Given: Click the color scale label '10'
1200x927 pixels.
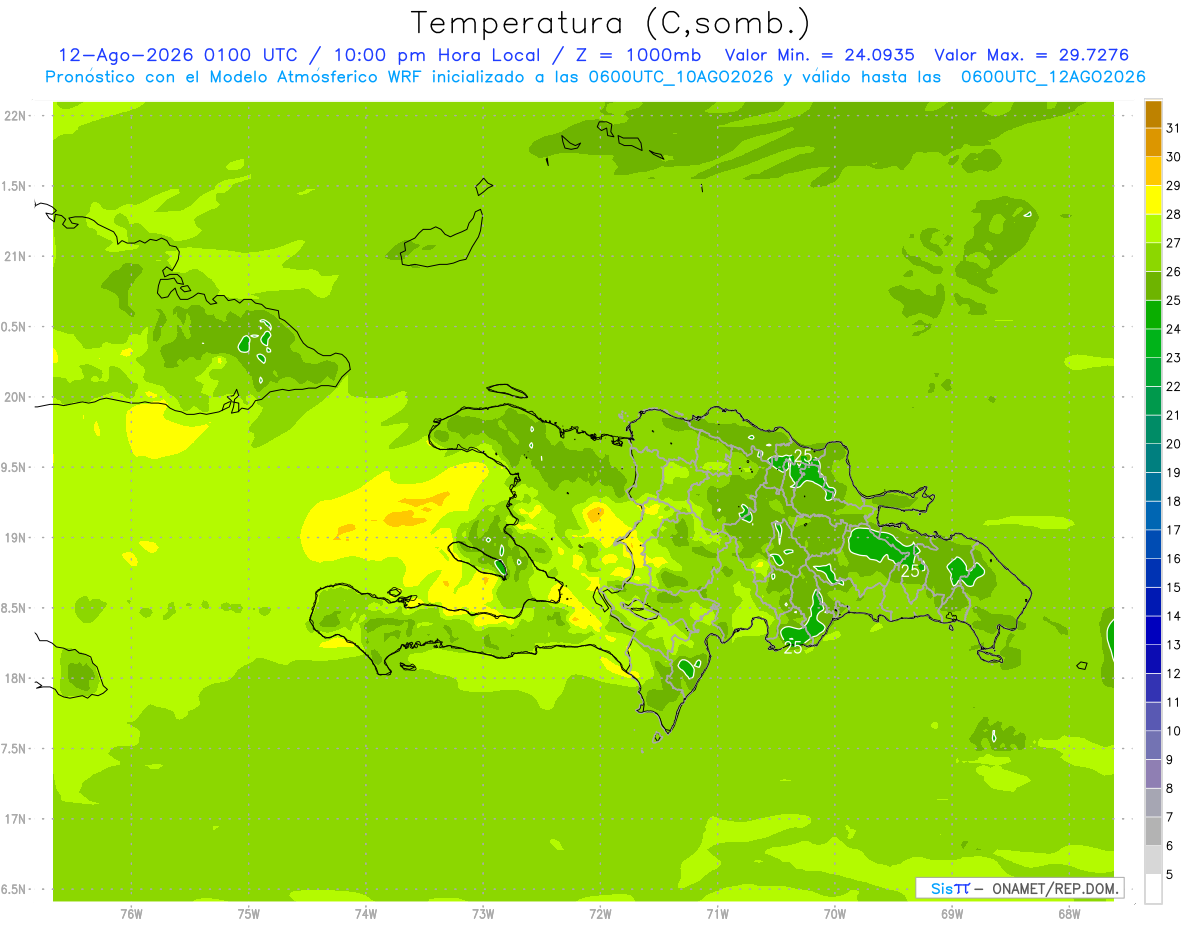Looking at the screenshot, I should 1173,731.
